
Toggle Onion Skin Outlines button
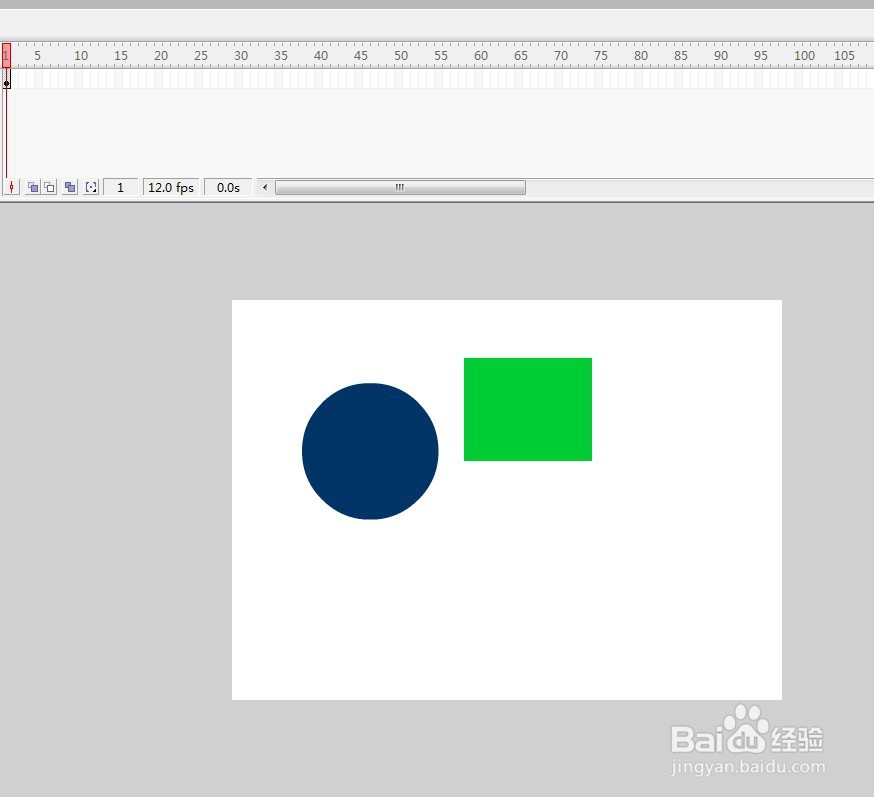[50, 187]
